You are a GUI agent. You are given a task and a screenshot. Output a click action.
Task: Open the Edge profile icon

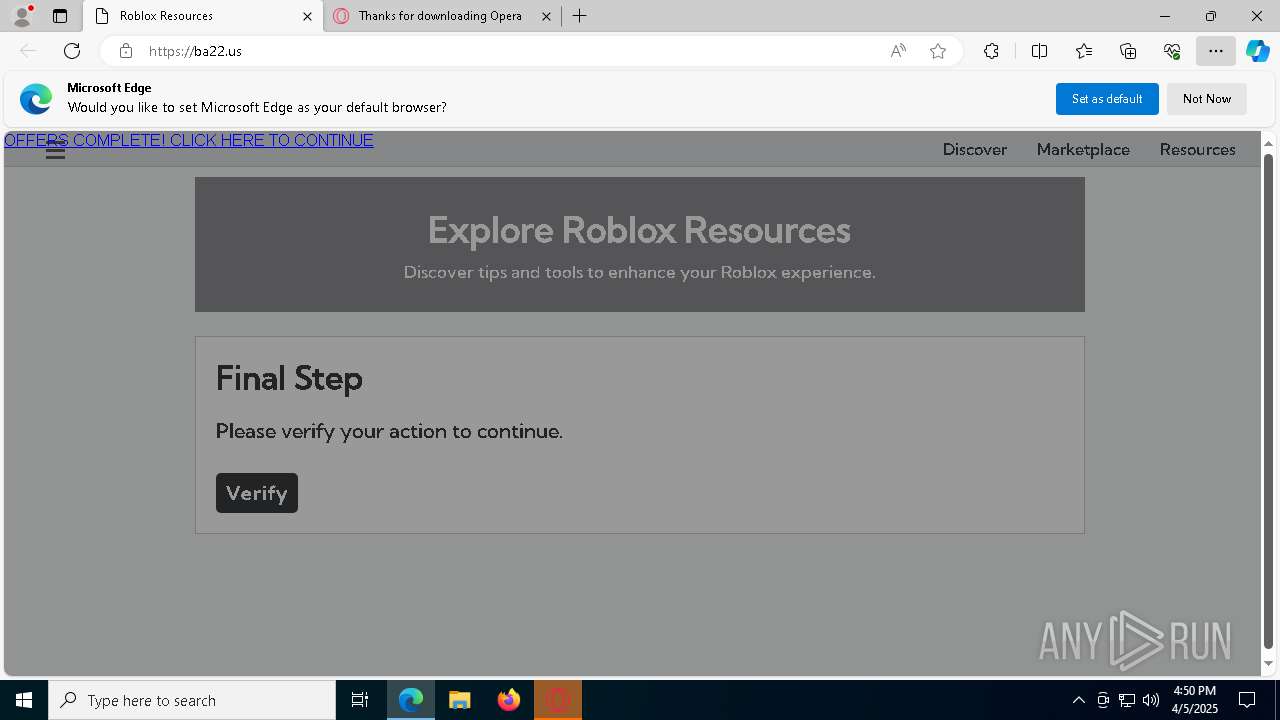[x=22, y=16]
